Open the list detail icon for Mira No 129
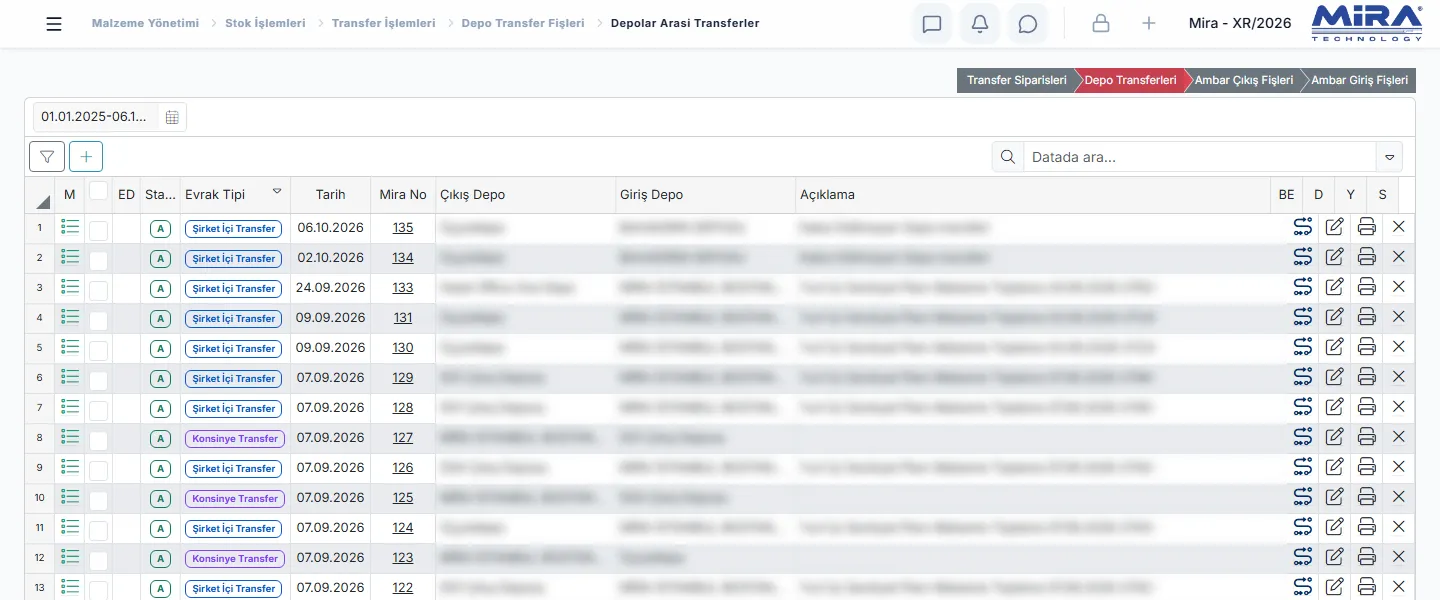 click(70, 377)
